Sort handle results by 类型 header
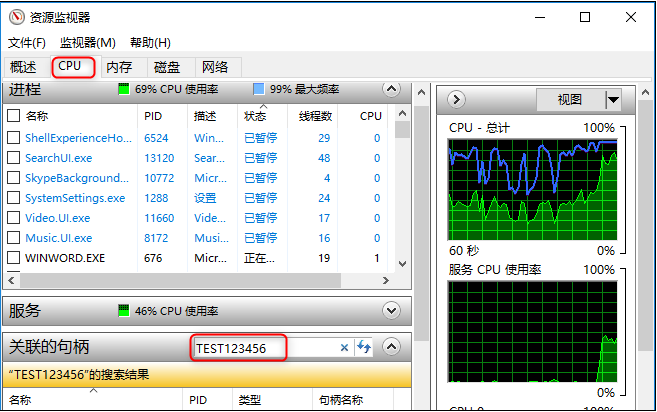The width and height of the screenshot is (657, 412). coord(272,400)
